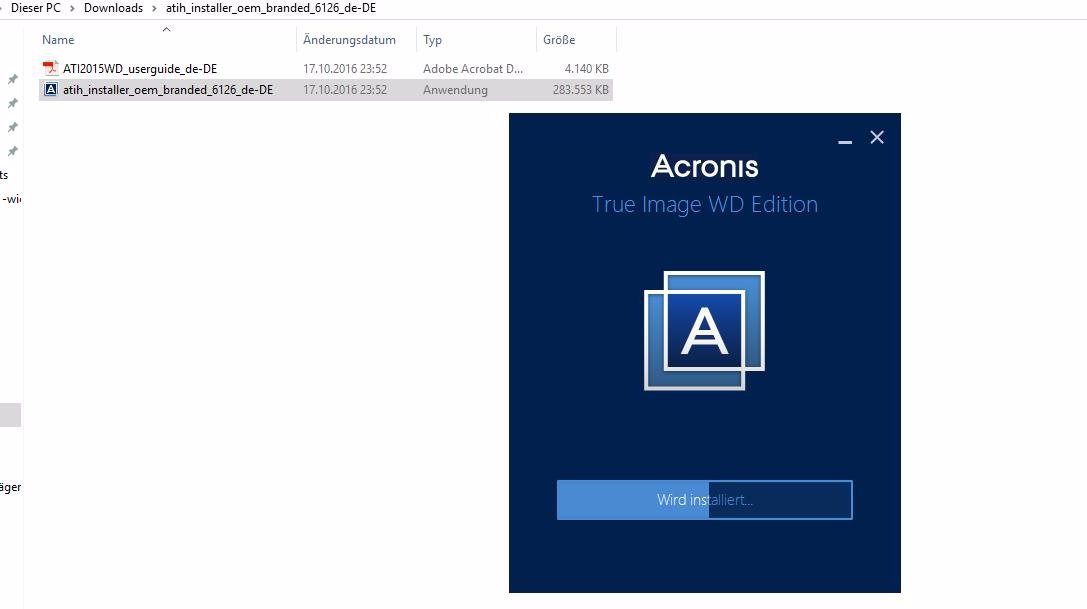Click the PDF icon of ATI2015WD_userguide file

[x=51, y=68]
